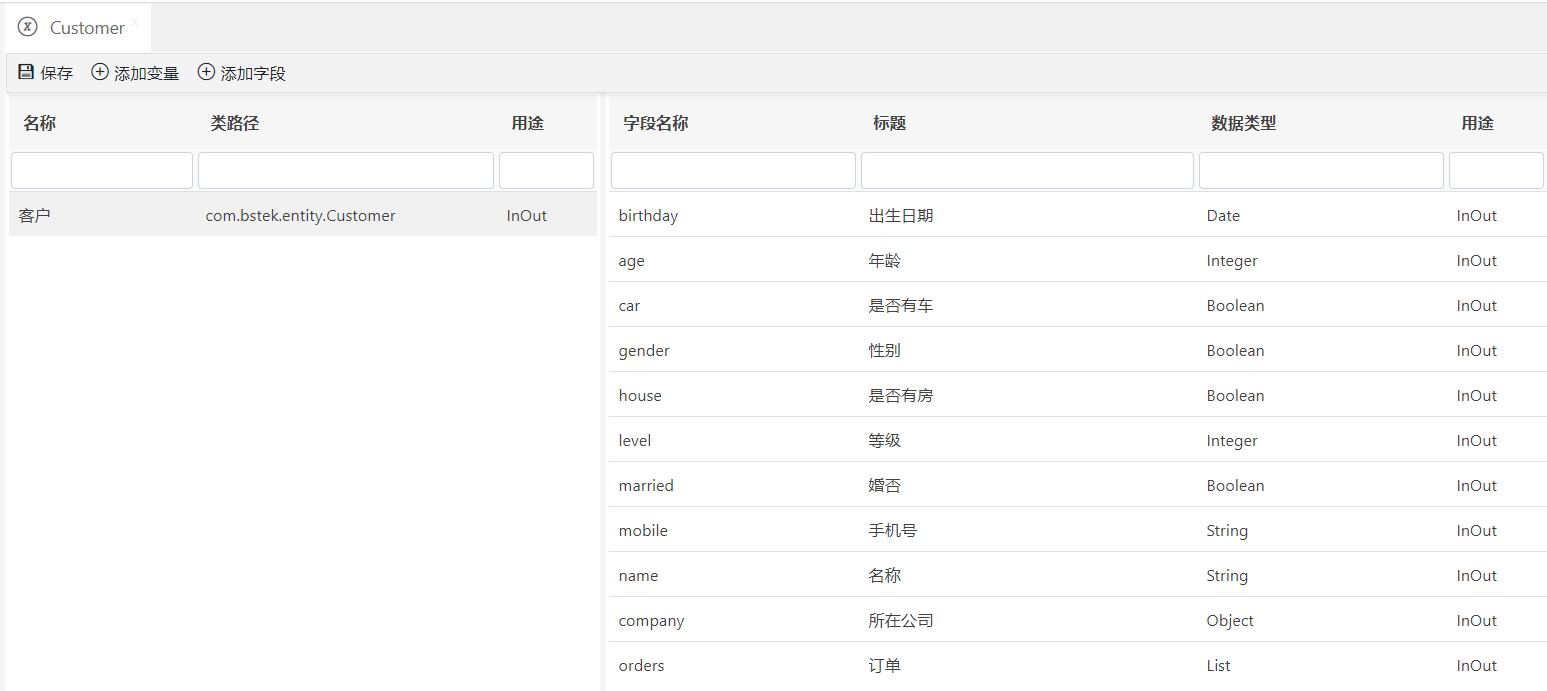Select the birthday field row

pyautogui.click(x=648, y=216)
